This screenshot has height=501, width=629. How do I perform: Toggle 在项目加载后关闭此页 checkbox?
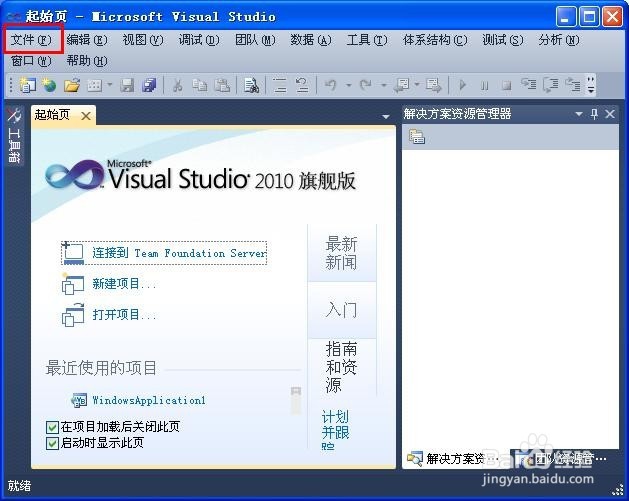point(52,427)
